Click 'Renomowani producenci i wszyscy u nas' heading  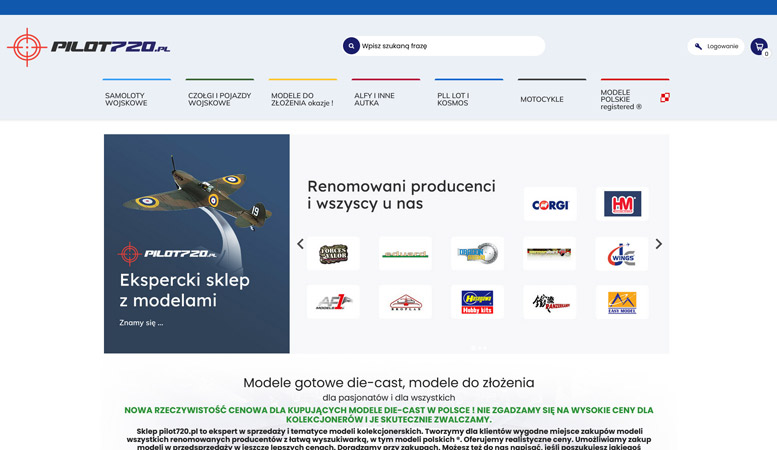tap(401, 195)
